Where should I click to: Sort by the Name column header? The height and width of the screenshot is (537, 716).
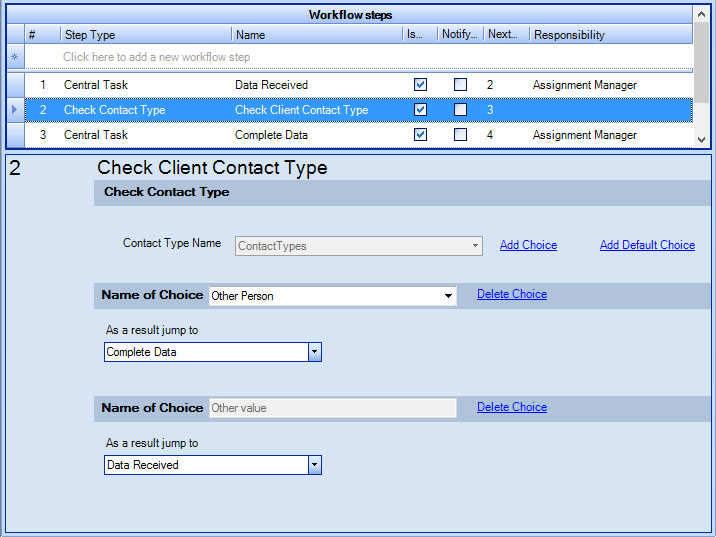click(x=317, y=35)
